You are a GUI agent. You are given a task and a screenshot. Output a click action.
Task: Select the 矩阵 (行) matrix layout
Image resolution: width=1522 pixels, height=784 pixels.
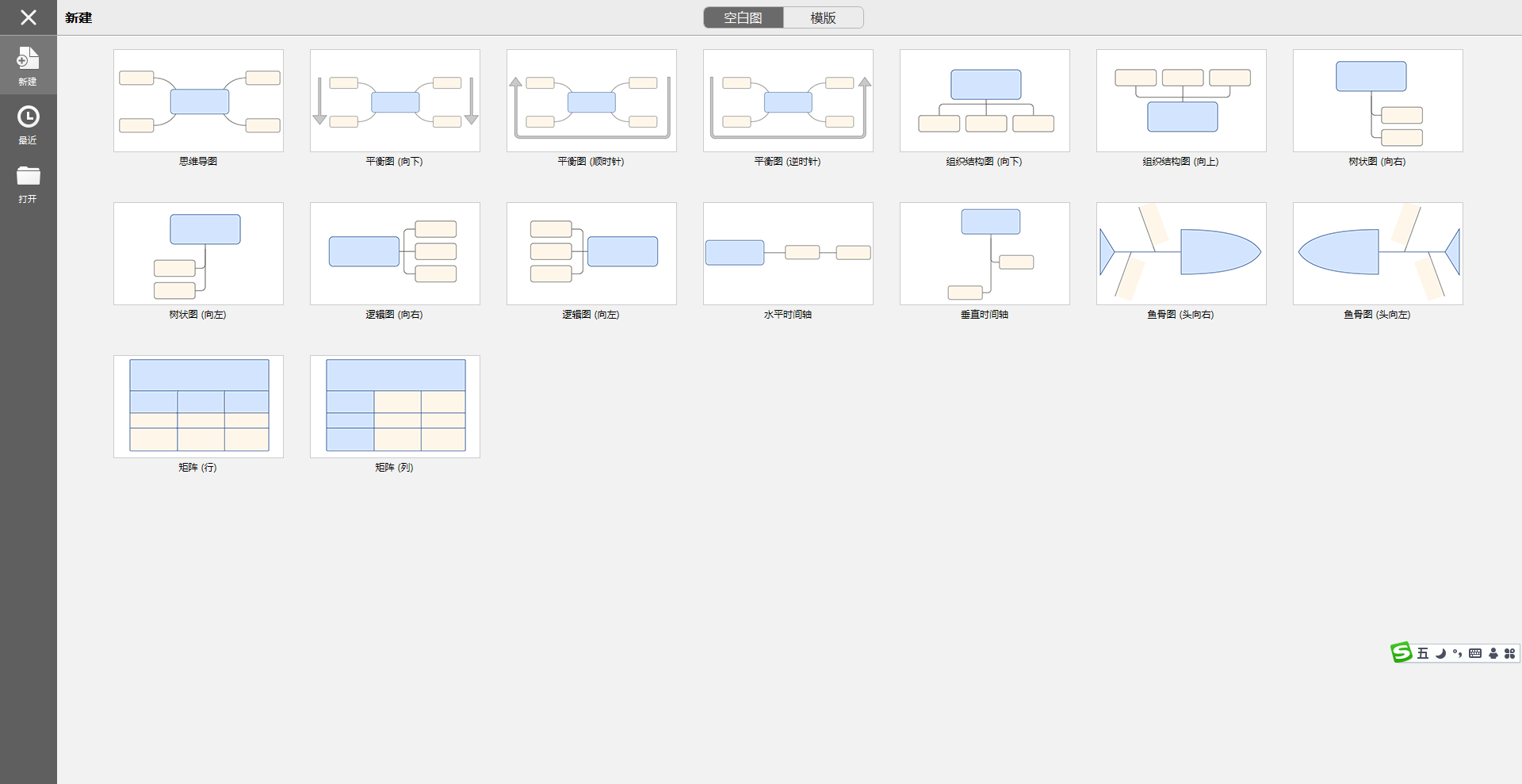tap(198, 407)
